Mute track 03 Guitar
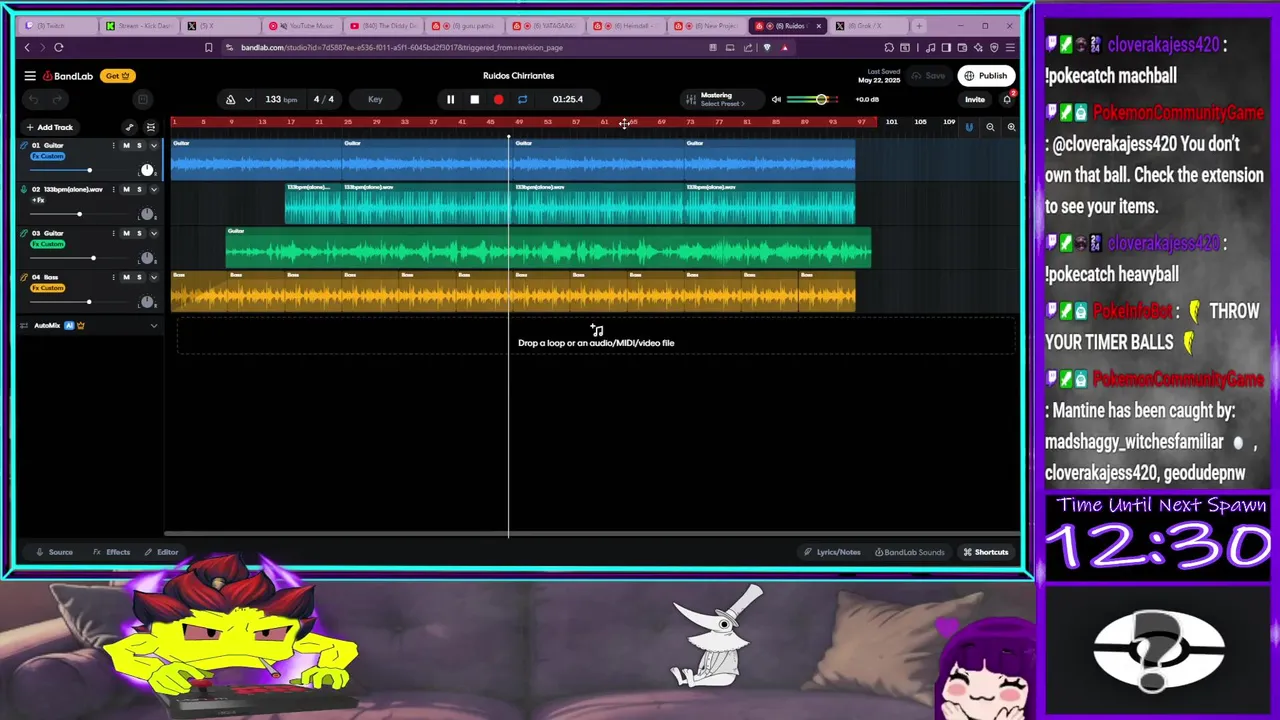The image size is (1280, 720). pyautogui.click(x=126, y=233)
